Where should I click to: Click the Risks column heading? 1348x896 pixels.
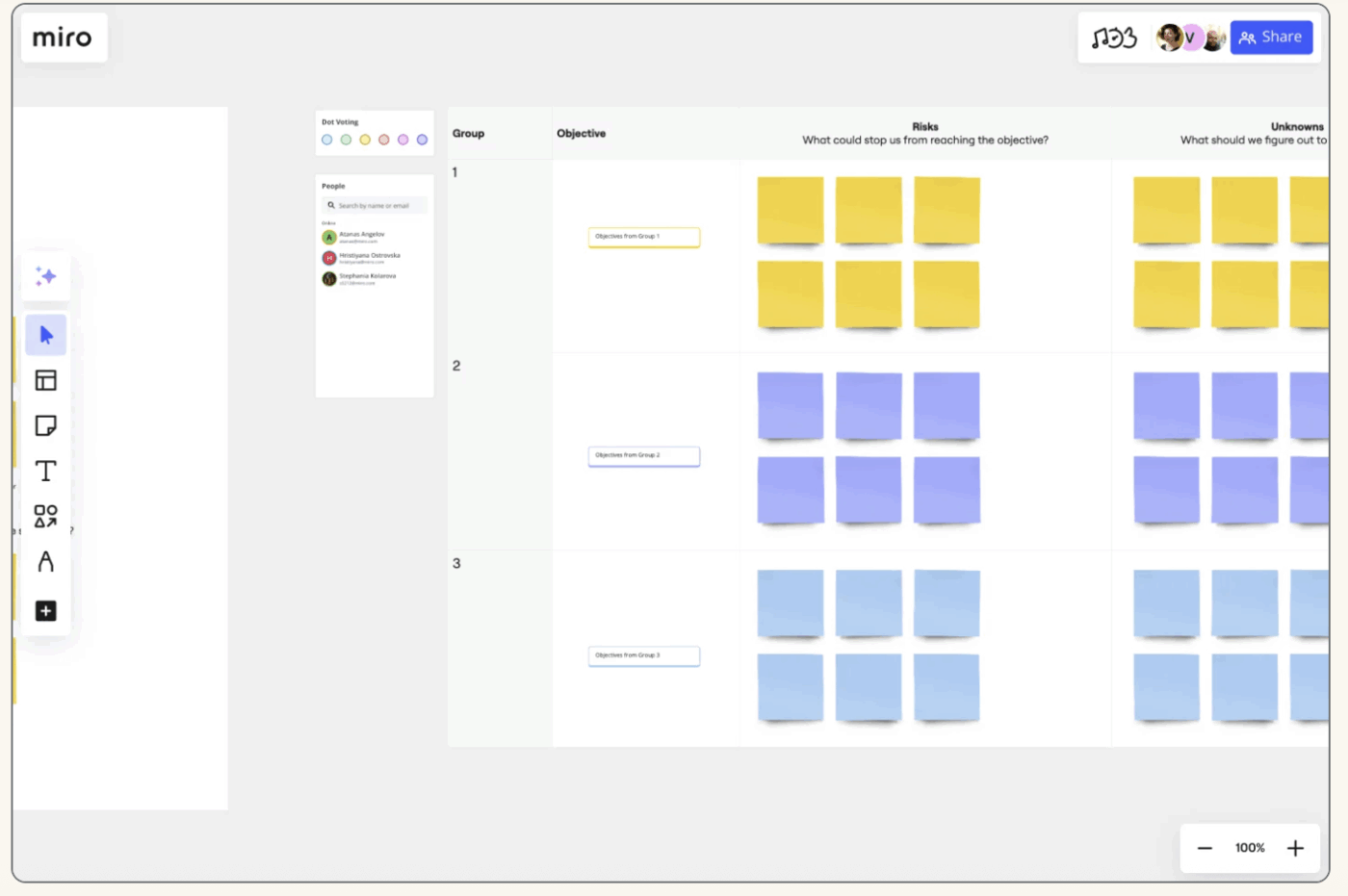925,127
